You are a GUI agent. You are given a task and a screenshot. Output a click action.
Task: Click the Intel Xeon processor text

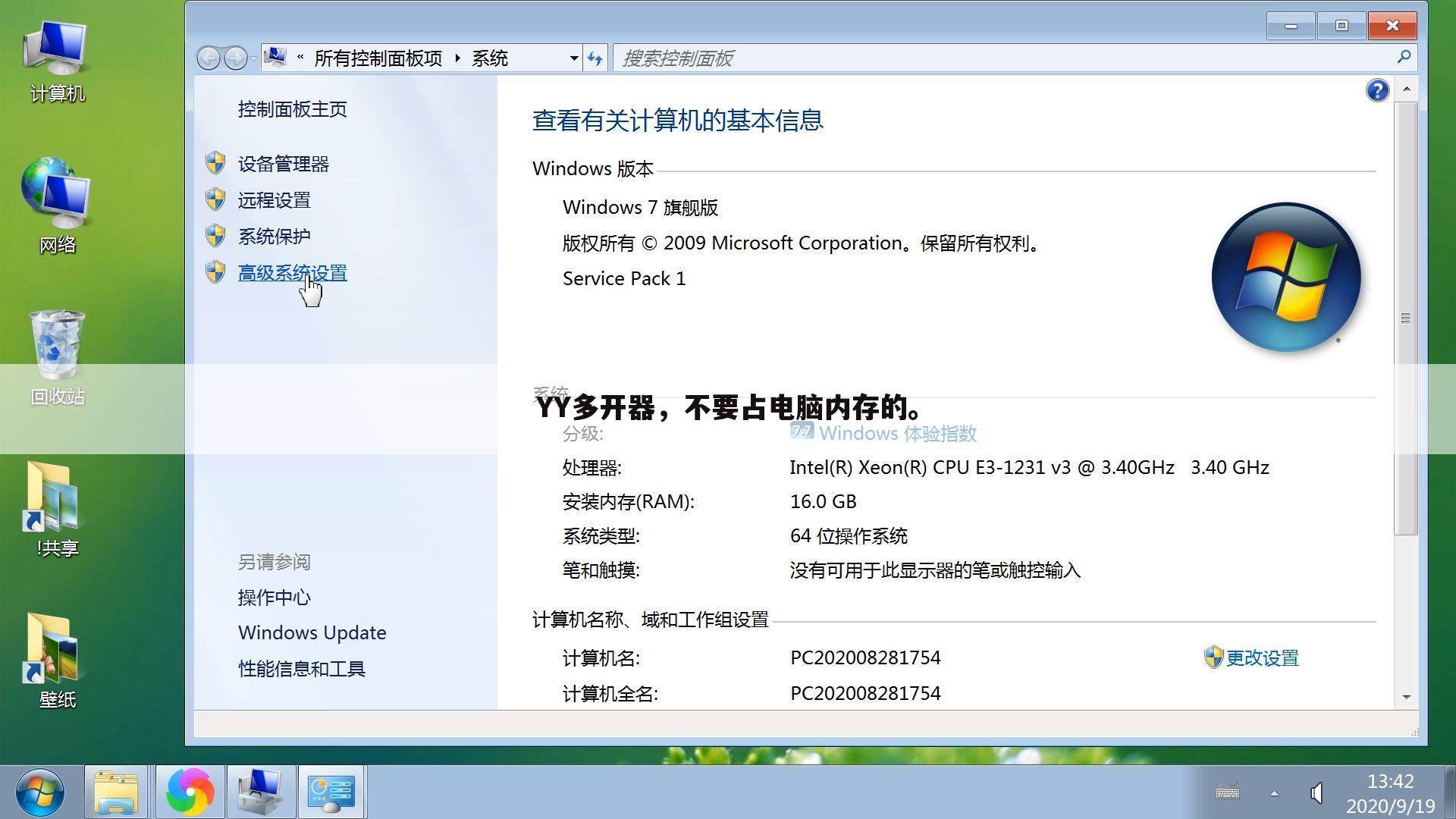(1029, 468)
